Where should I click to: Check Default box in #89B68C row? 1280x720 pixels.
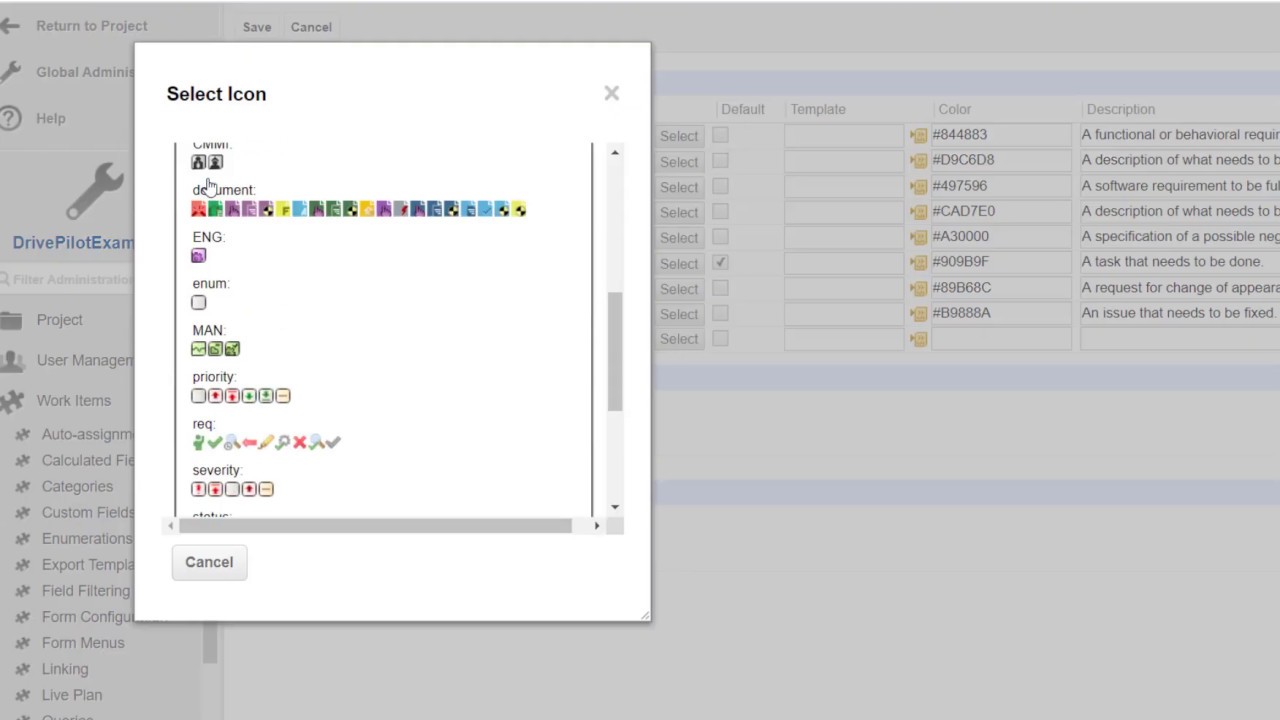[x=720, y=287]
